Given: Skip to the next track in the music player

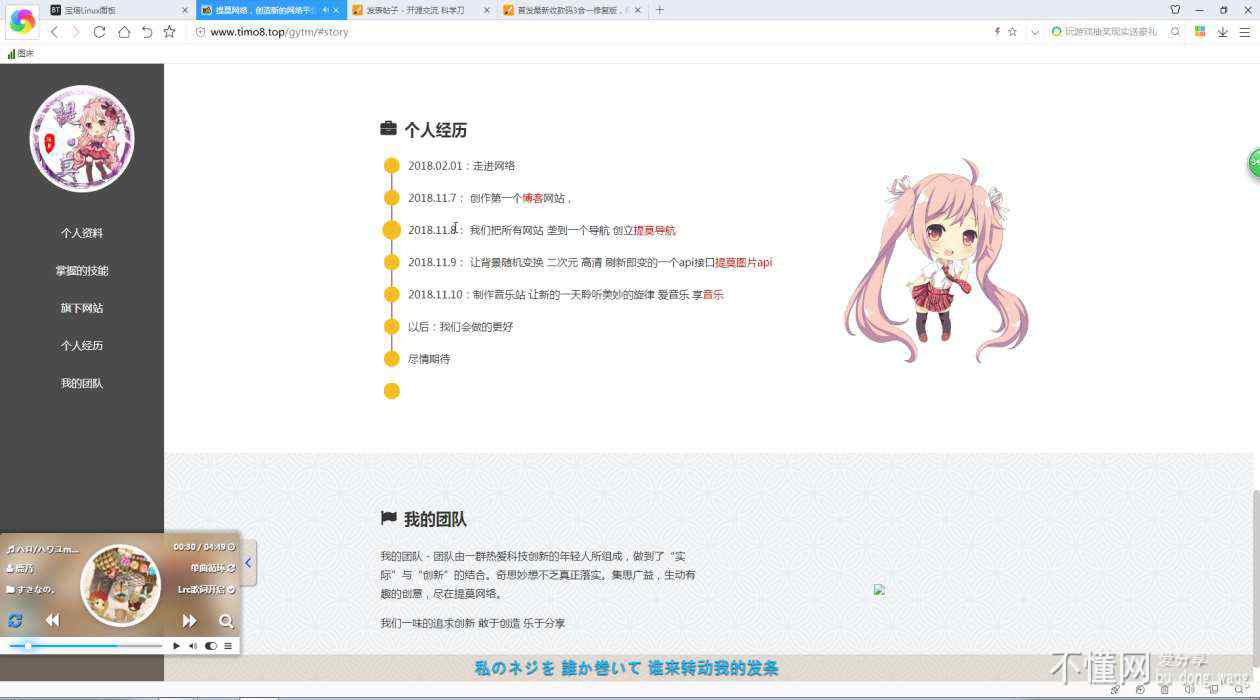Looking at the screenshot, I should (189, 620).
